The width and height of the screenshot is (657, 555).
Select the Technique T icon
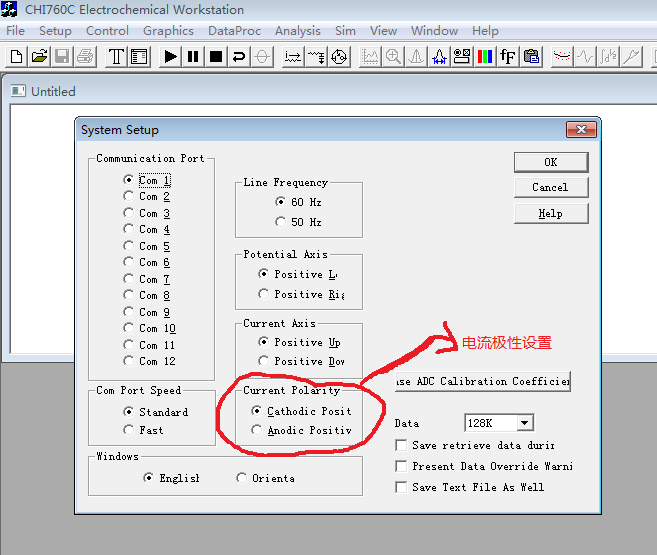(116, 56)
